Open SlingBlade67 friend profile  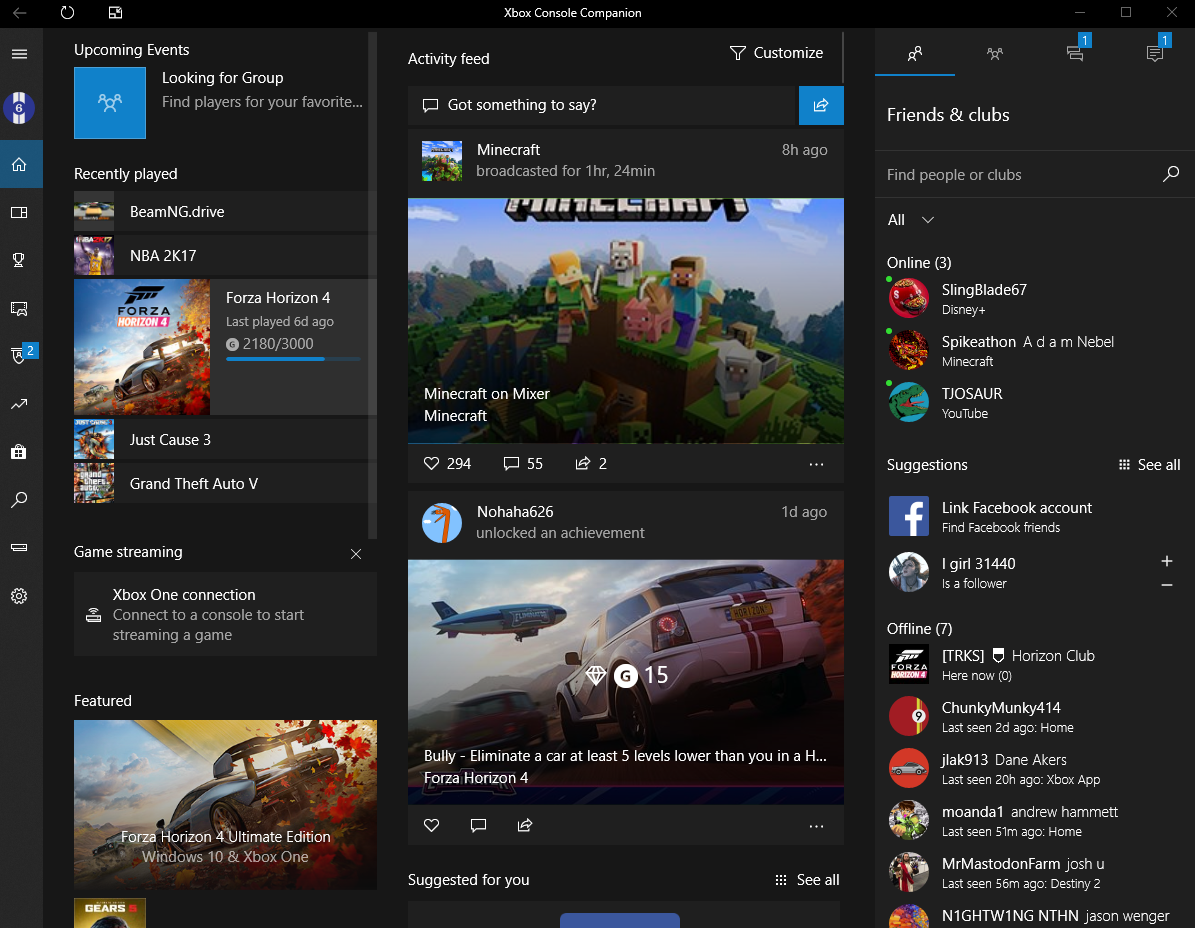pyautogui.click(x=1034, y=298)
